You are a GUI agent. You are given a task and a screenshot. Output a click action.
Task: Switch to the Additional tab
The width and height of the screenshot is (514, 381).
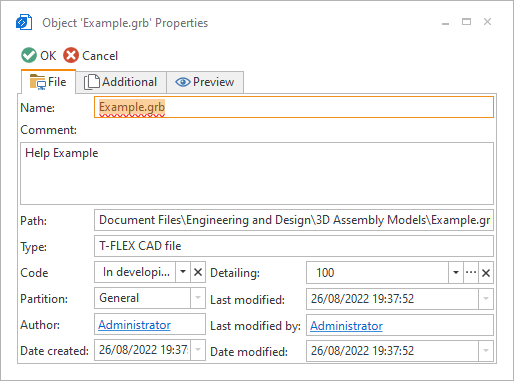[x=121, y=82]
